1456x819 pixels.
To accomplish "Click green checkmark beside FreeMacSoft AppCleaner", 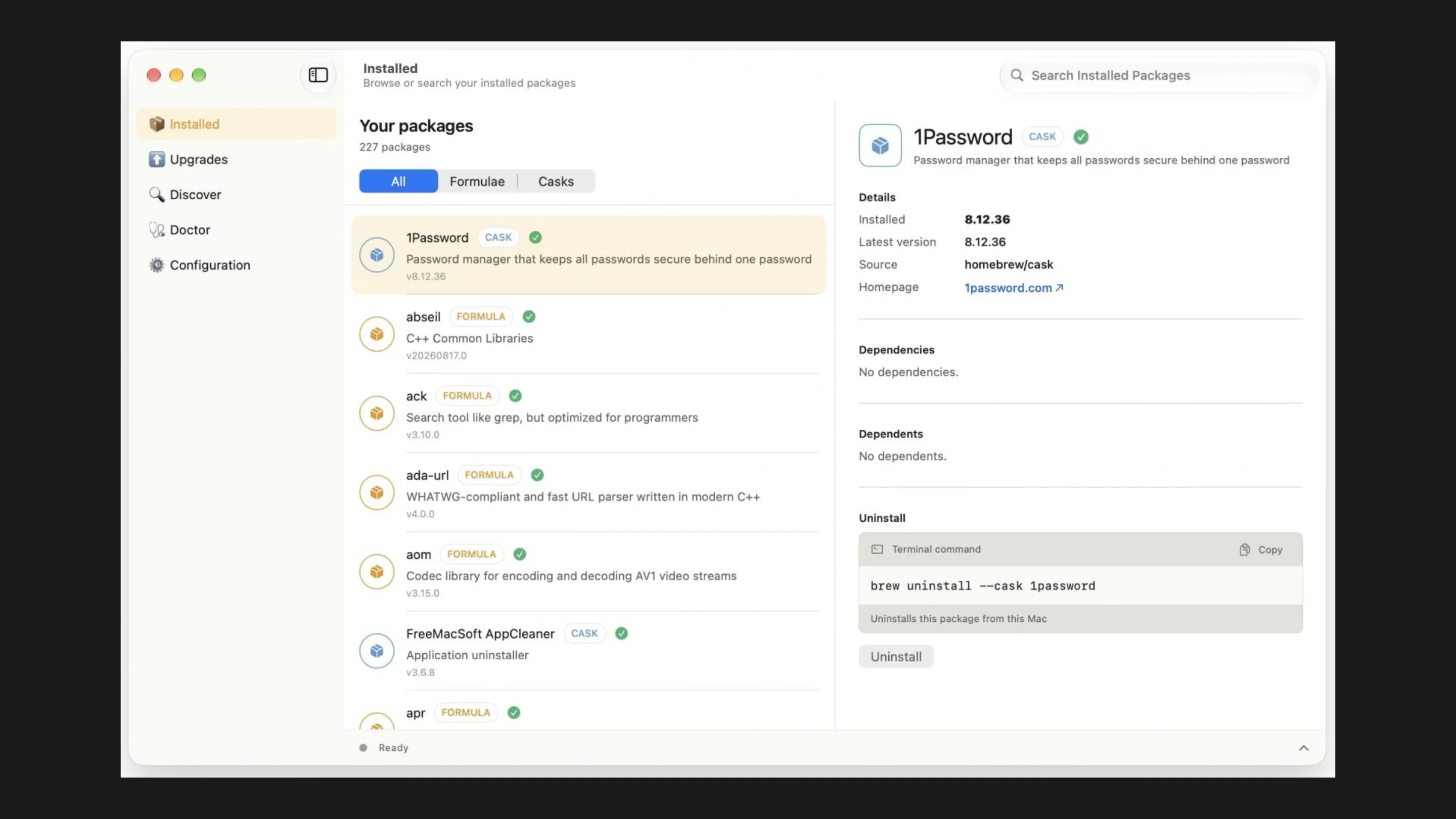I will [621, 633].
